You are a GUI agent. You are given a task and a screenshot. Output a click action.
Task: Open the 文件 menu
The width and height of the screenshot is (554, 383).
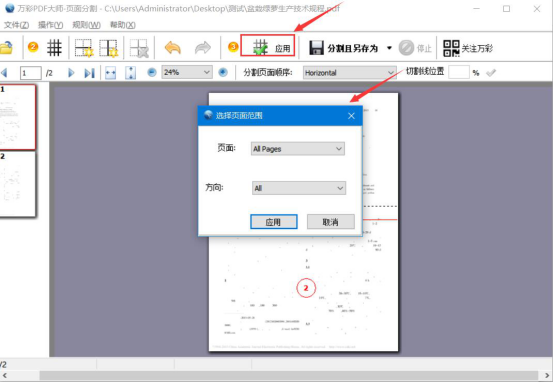(x=16, y=25)
